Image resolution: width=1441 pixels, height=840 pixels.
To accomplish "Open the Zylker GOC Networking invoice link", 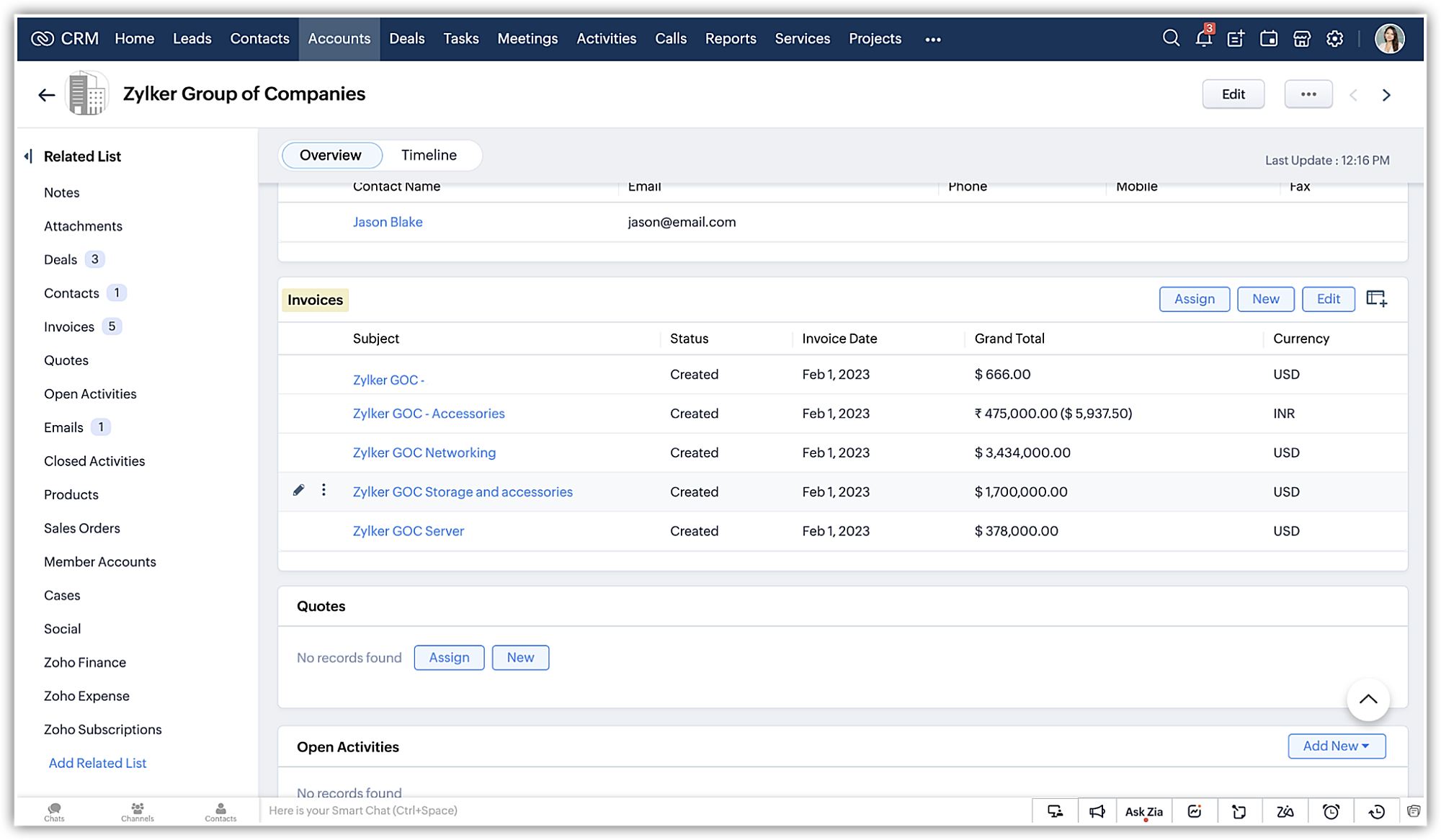I will 424,452.
